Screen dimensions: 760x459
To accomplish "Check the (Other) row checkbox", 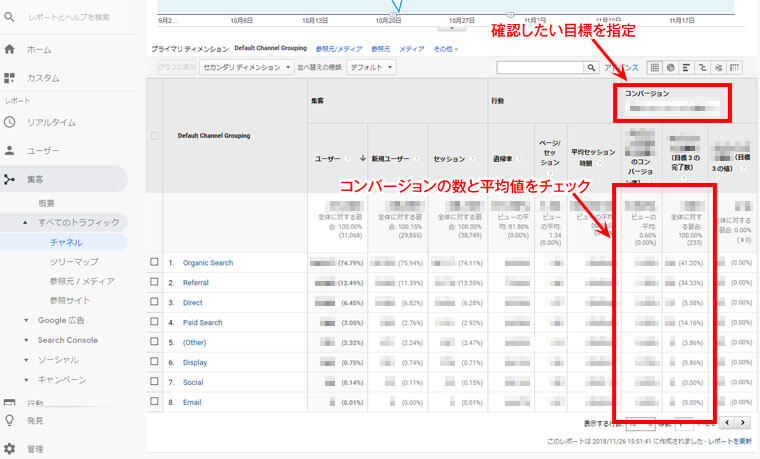I will coord(154,342).
